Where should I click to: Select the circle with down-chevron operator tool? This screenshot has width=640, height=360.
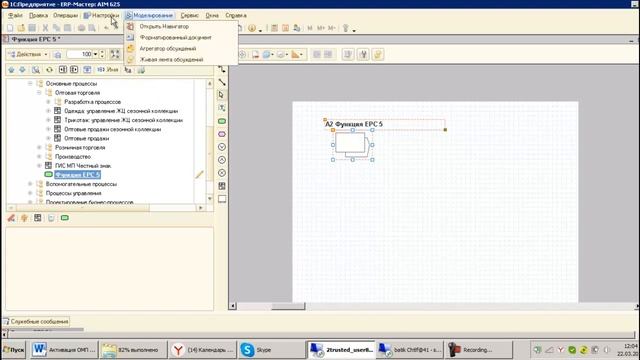click(x=222, y=147)
